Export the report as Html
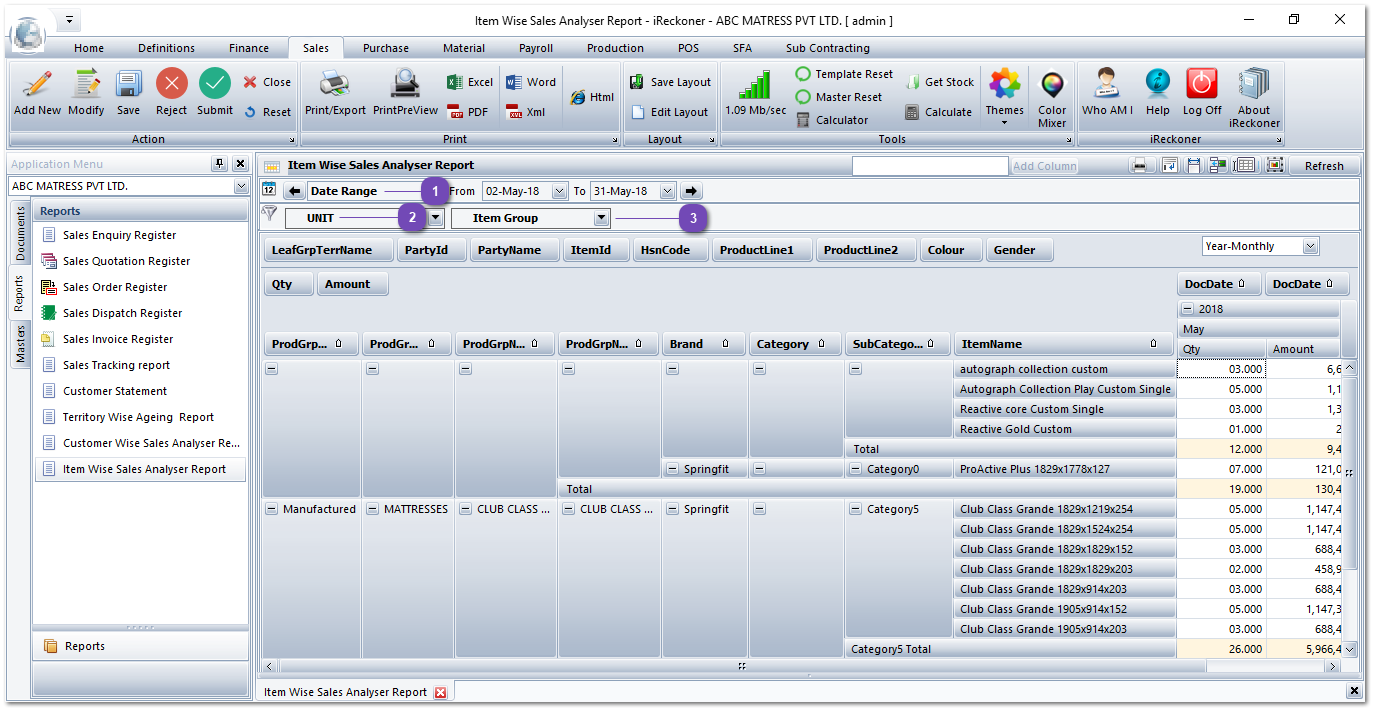1374x711 pixels. [595, 95]
